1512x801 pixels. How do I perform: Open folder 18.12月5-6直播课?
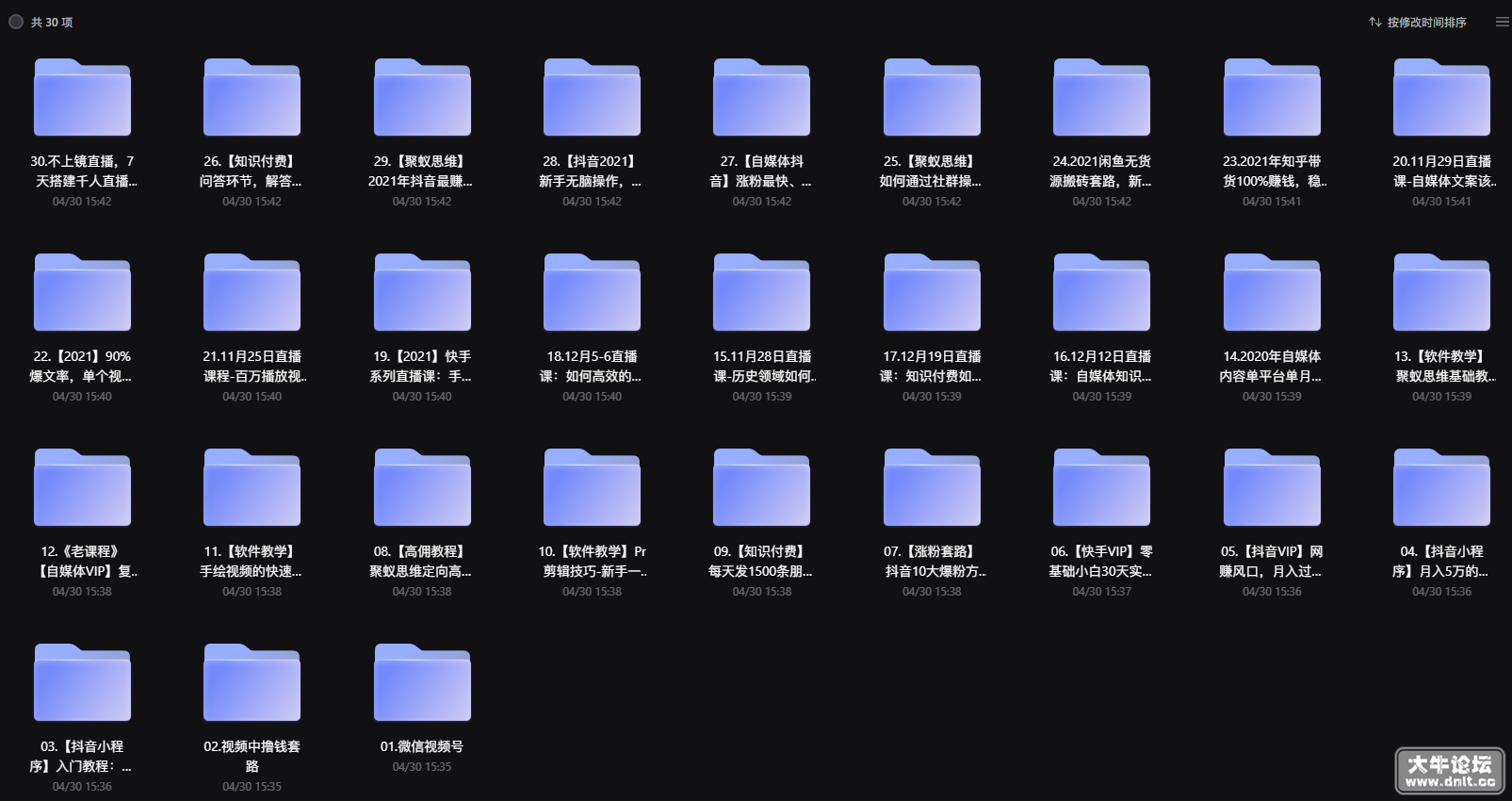592,292
